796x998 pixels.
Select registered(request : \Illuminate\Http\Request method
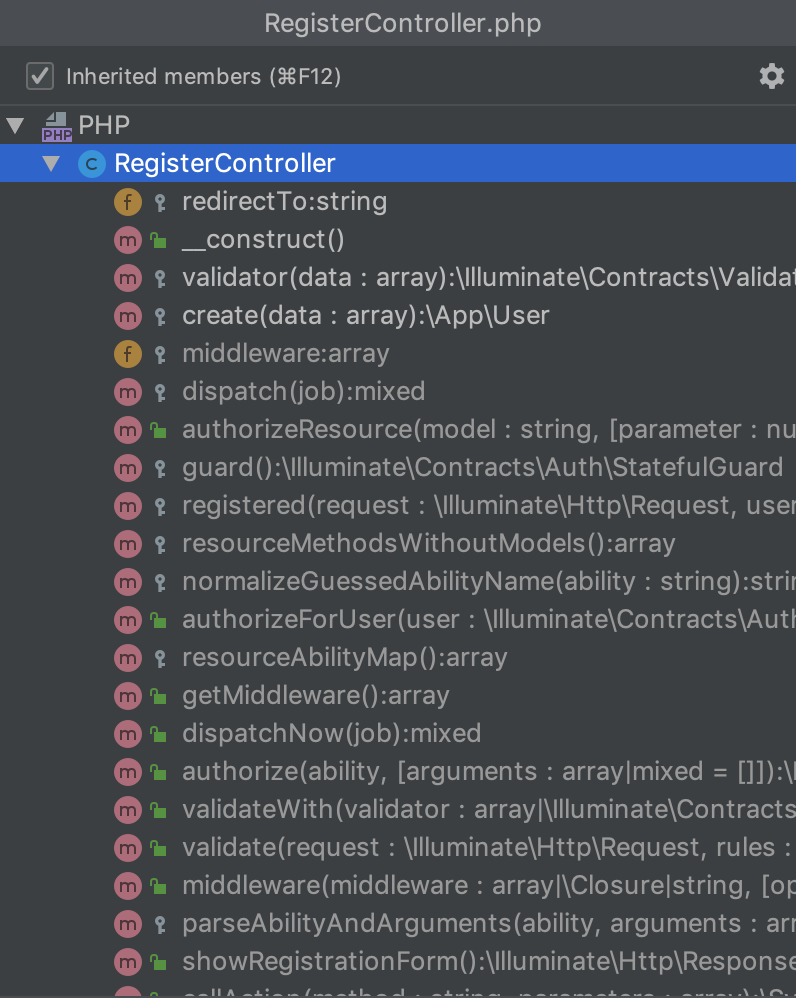click(398, 506)
